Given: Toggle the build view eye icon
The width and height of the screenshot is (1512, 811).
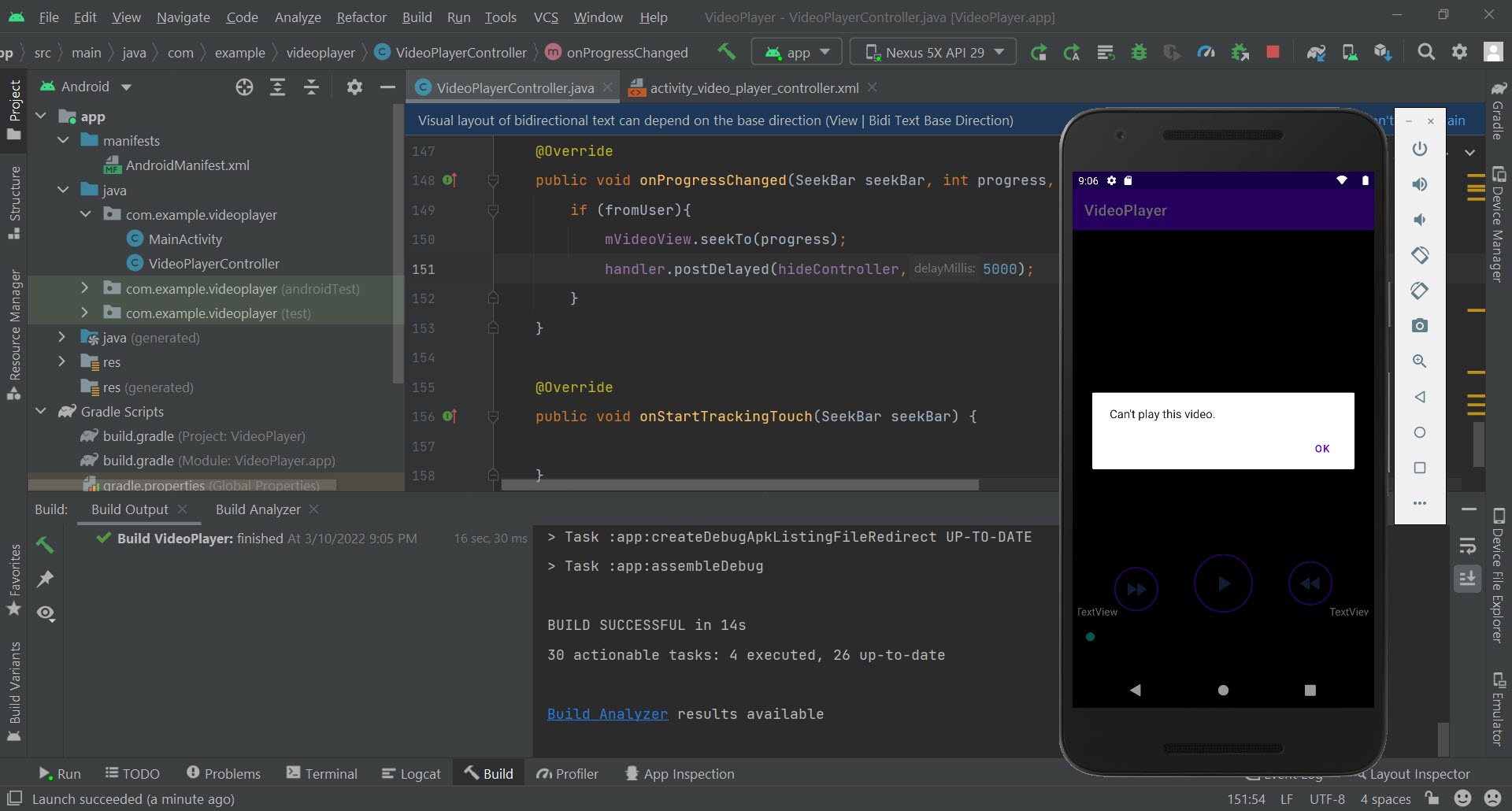Looking at the screenshot, I should 46,613.
